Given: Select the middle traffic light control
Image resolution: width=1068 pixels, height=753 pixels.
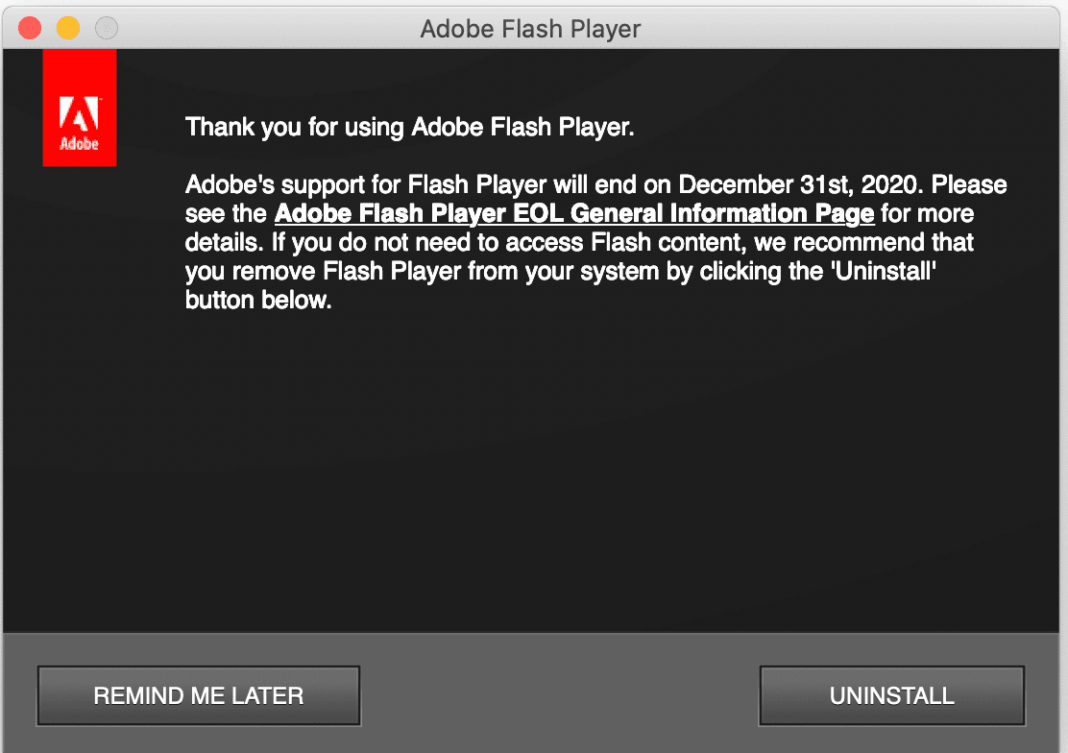Looking at the screenshot, I should [67, 28].
